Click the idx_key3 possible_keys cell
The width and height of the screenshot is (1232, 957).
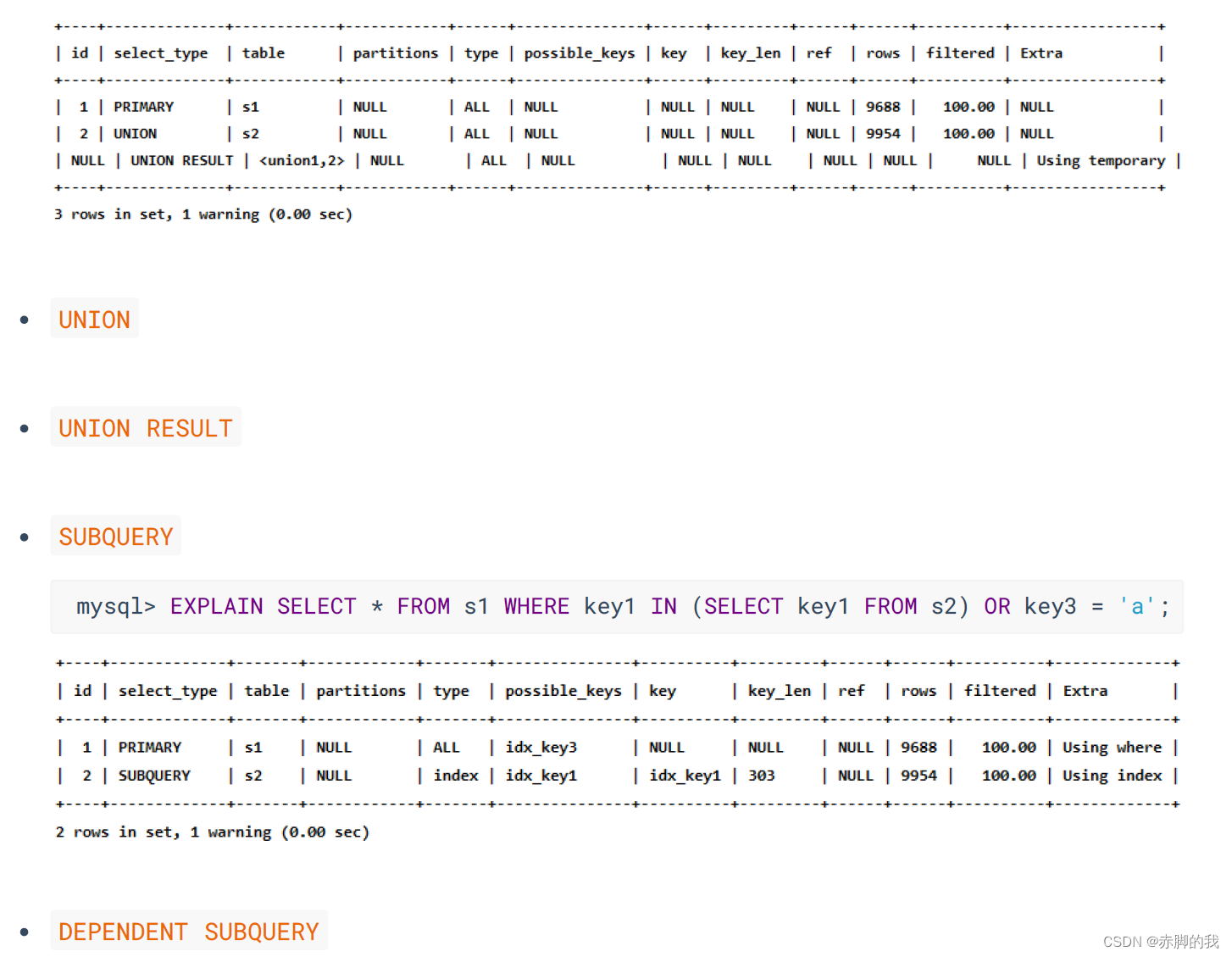(541, 748)
